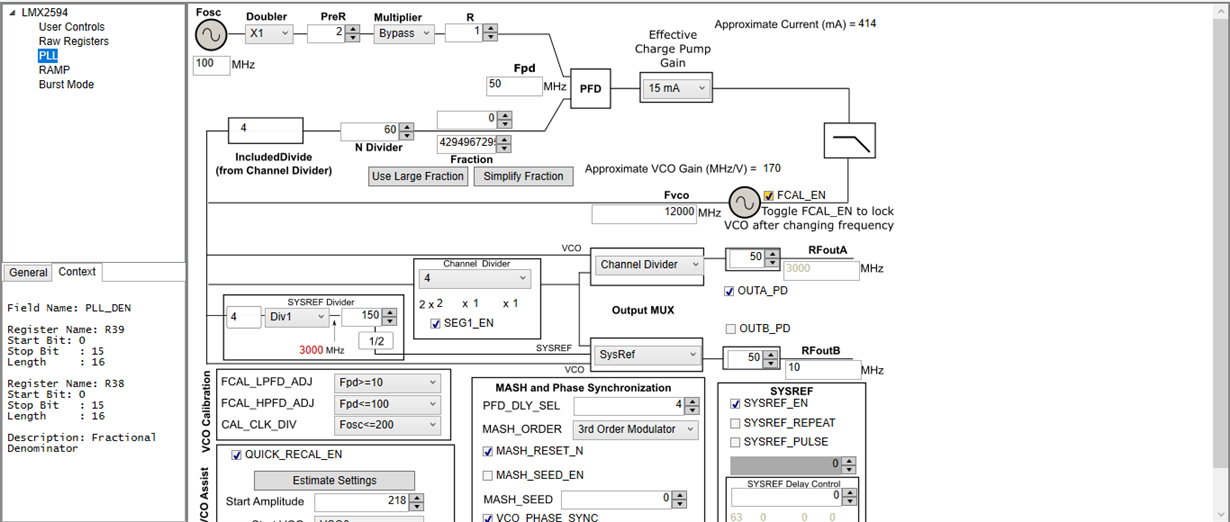Image resolution: width=1230 pixels, height=522 pixels.
Task: Open the Doubler X1 dropdown
Action: [x=269, y=33]
